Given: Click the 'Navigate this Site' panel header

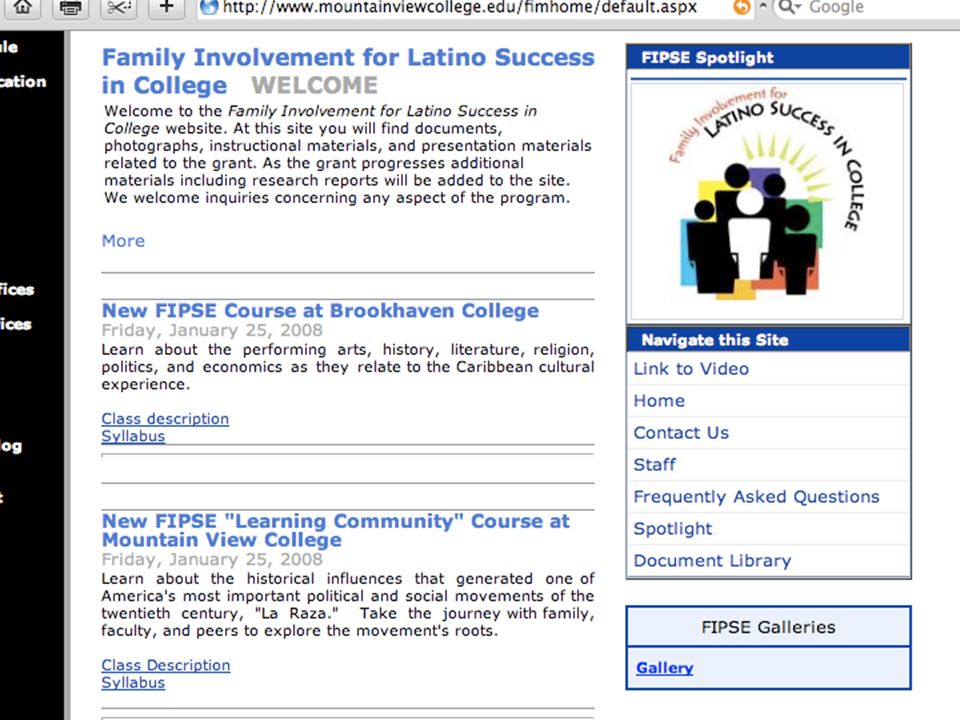Looking at the screenshot, I should coord(768,340).
